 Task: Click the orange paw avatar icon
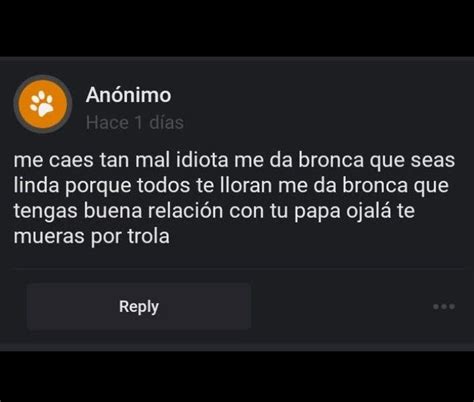(42, 104)
